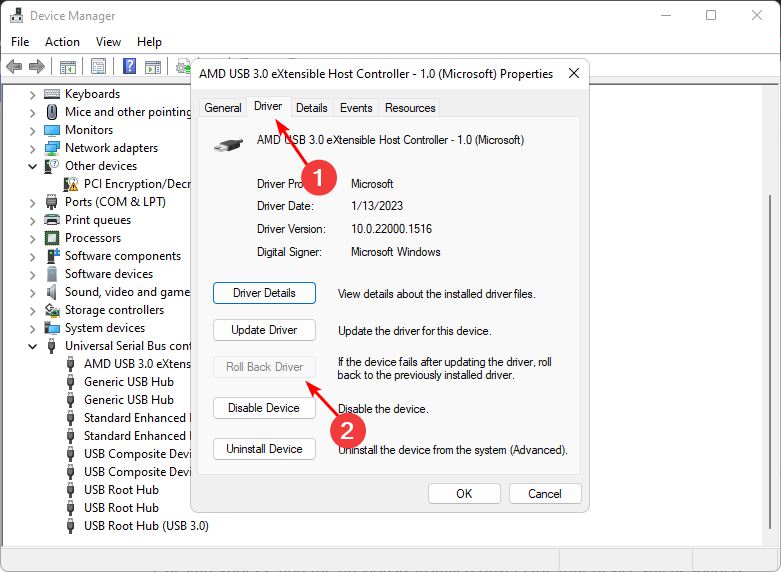781x572 pixels.
Task: Confirm the Properties dialog with OK
Action: point(464,494)
